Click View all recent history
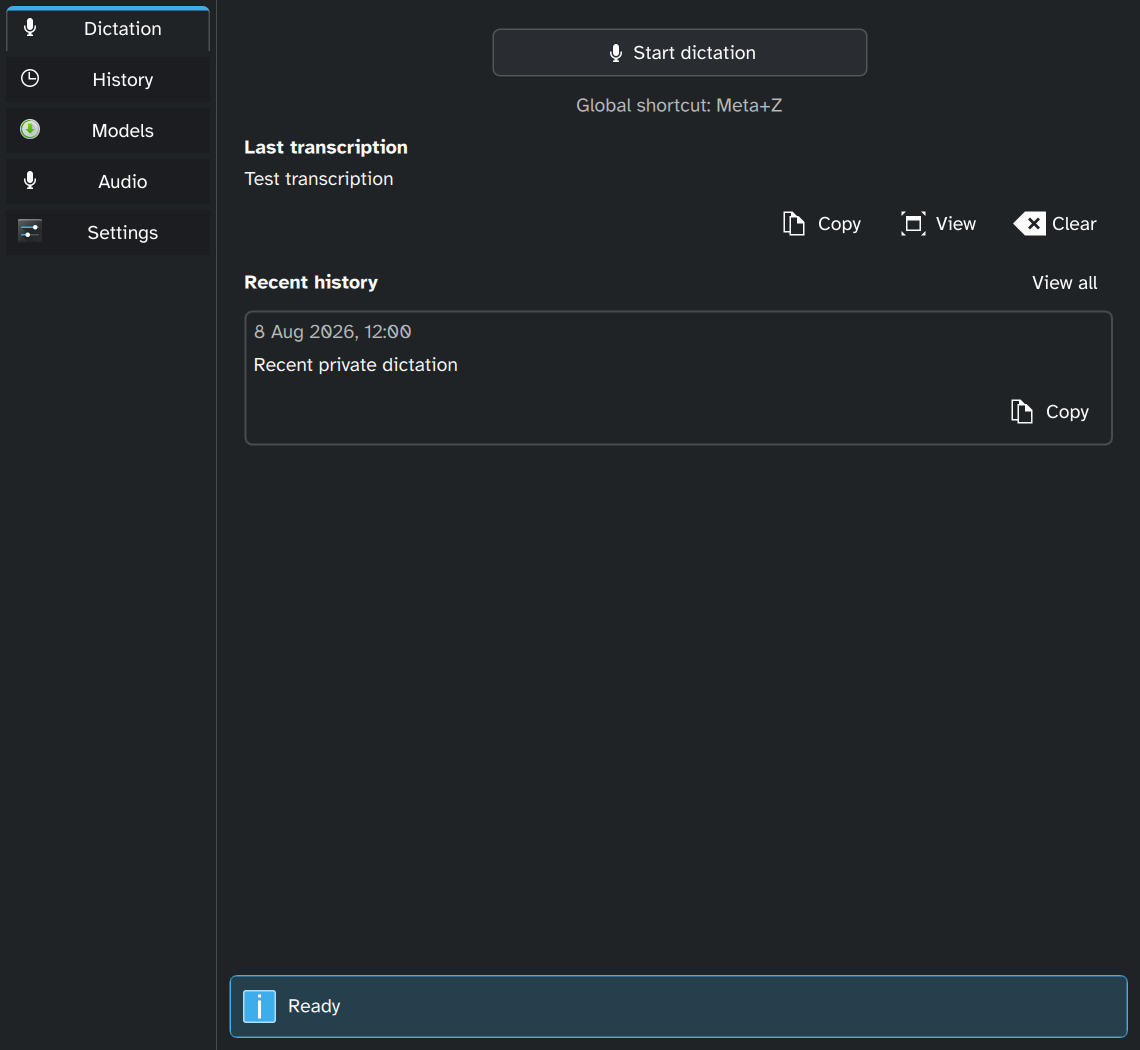The height and width of the screenshot is (1050, 1140). [1064, 283]
